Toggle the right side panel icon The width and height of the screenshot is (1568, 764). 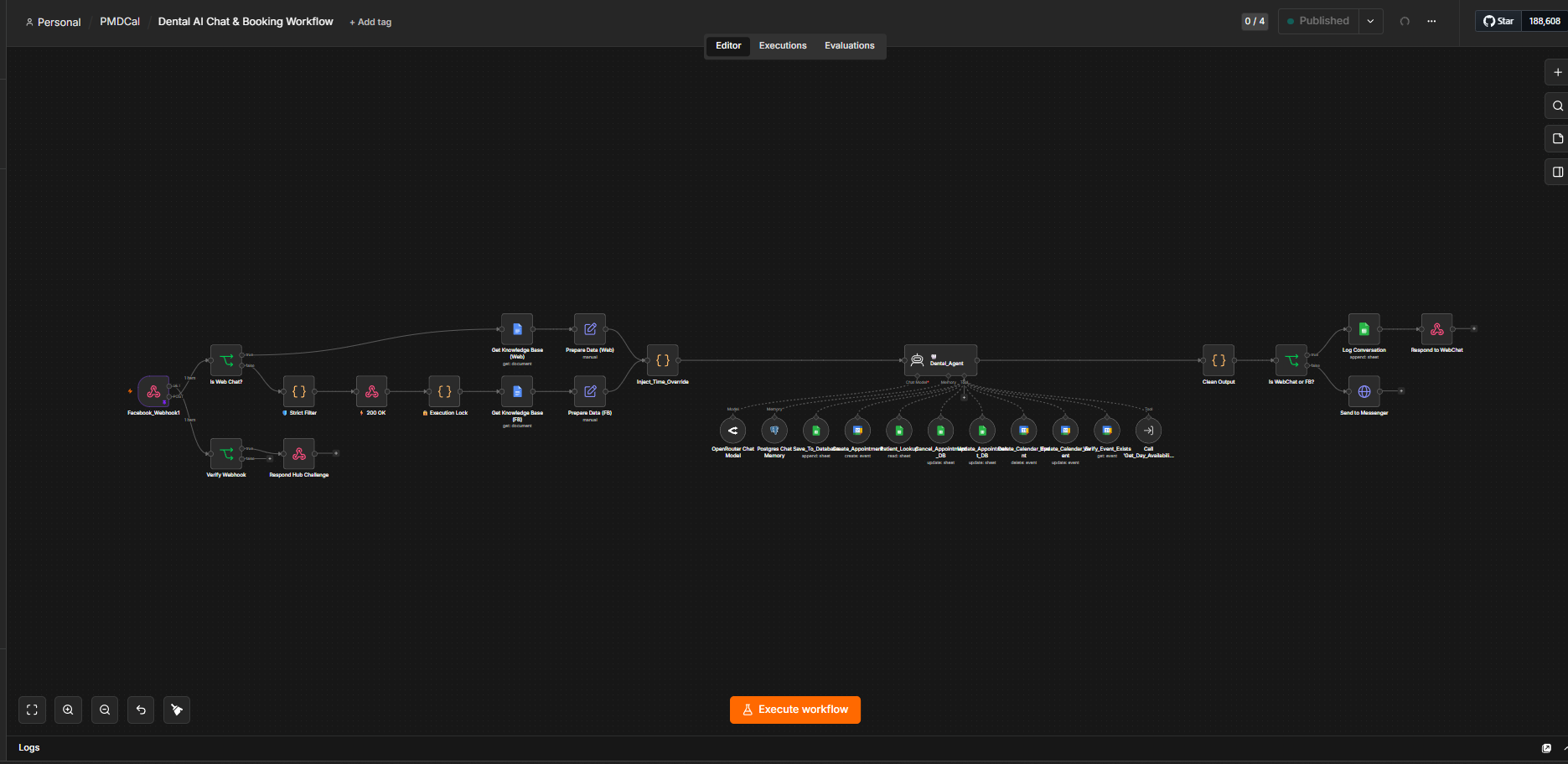coord(1557,172)
